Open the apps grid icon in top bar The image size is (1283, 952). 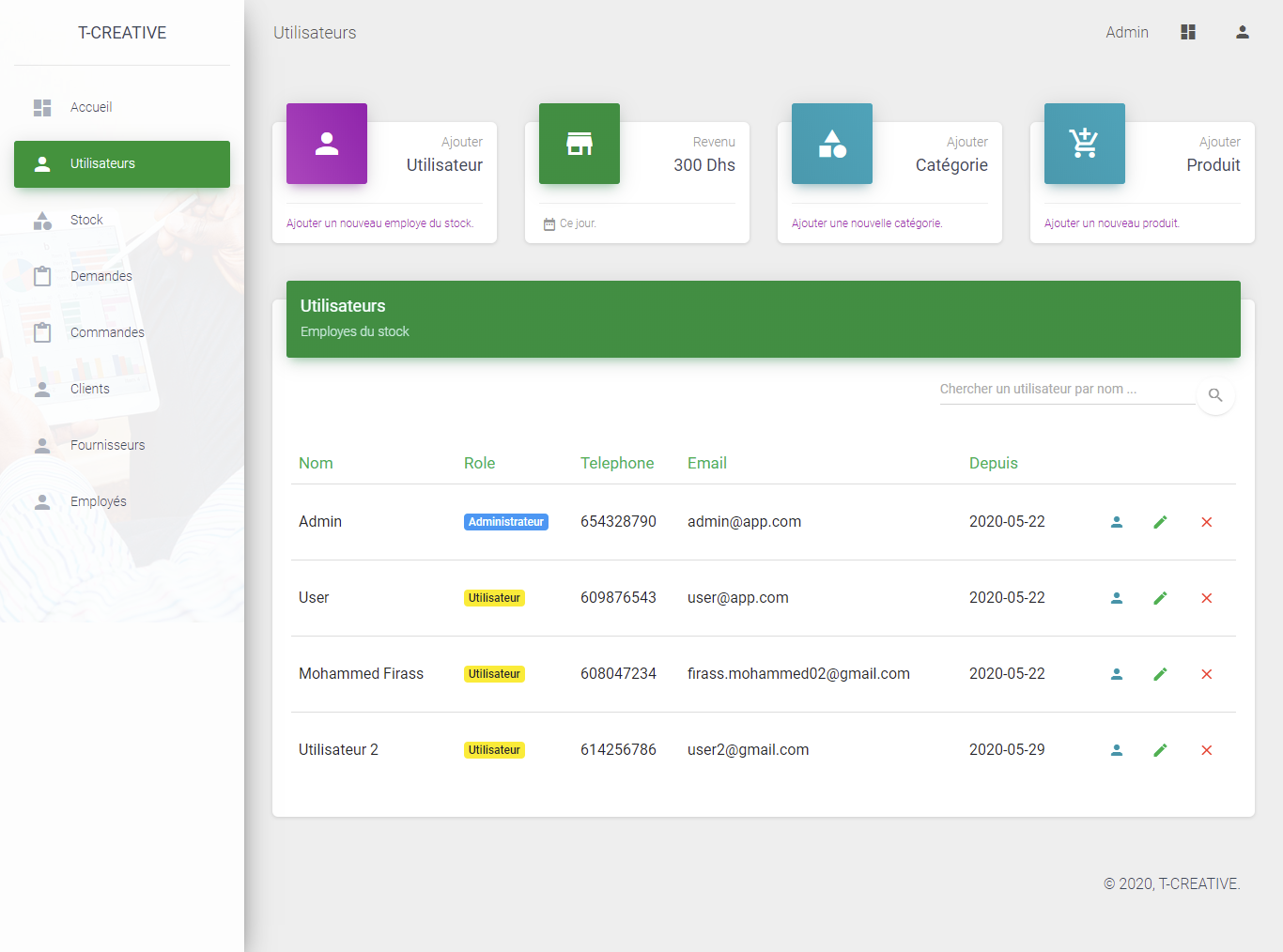click(1187, 31)
